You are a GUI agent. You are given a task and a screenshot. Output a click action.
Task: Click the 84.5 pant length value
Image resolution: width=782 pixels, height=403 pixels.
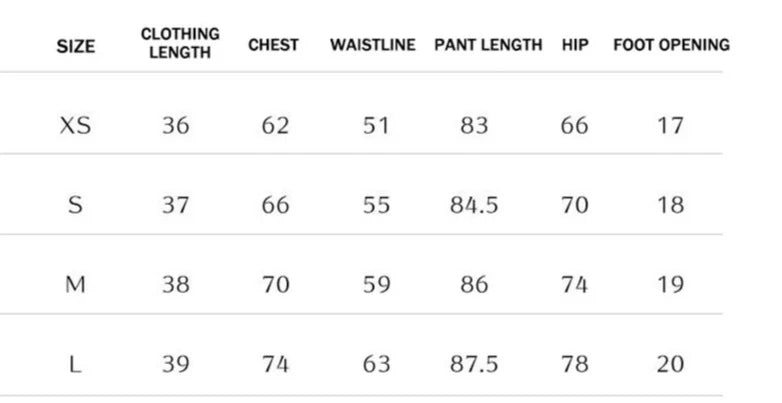474,205
